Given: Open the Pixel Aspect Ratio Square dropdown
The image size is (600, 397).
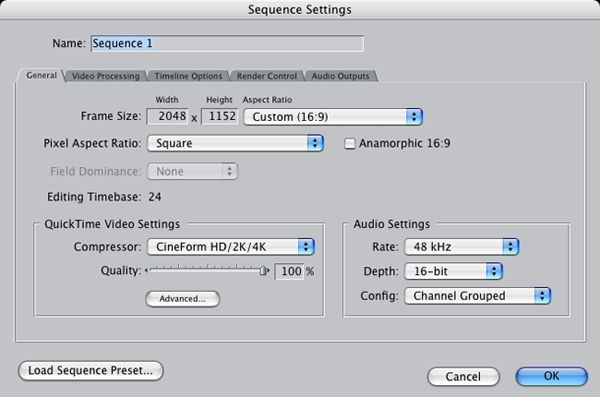Looking at the screenshot, I should [235, 143].
